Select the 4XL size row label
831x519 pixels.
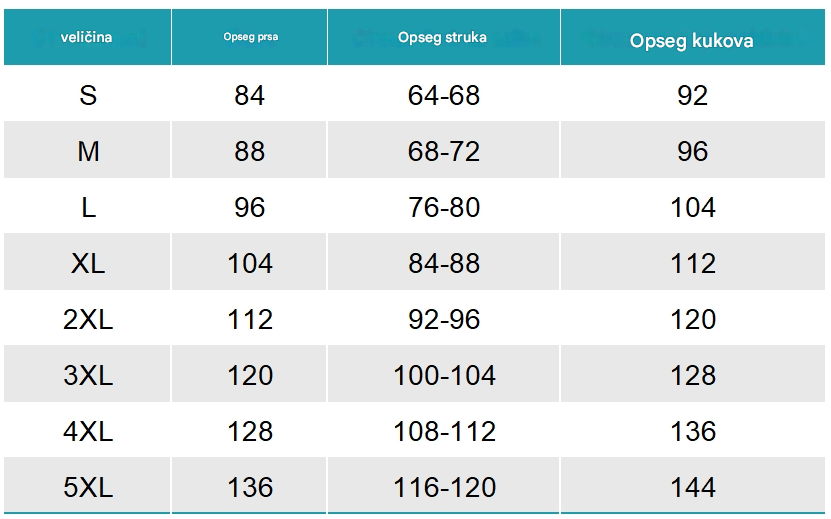pos(87,430)
